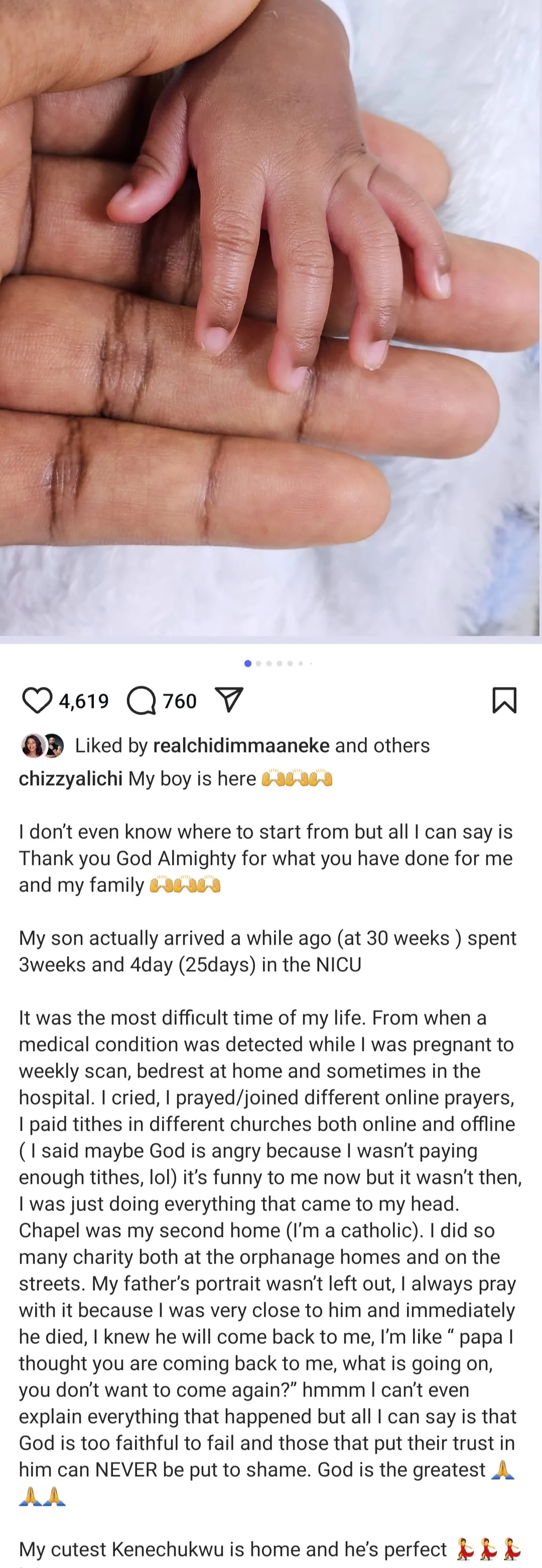The height and width of the screenshot is (1568, 542).
Task: Tap the baby hand photo
Action: click(271, 316)
